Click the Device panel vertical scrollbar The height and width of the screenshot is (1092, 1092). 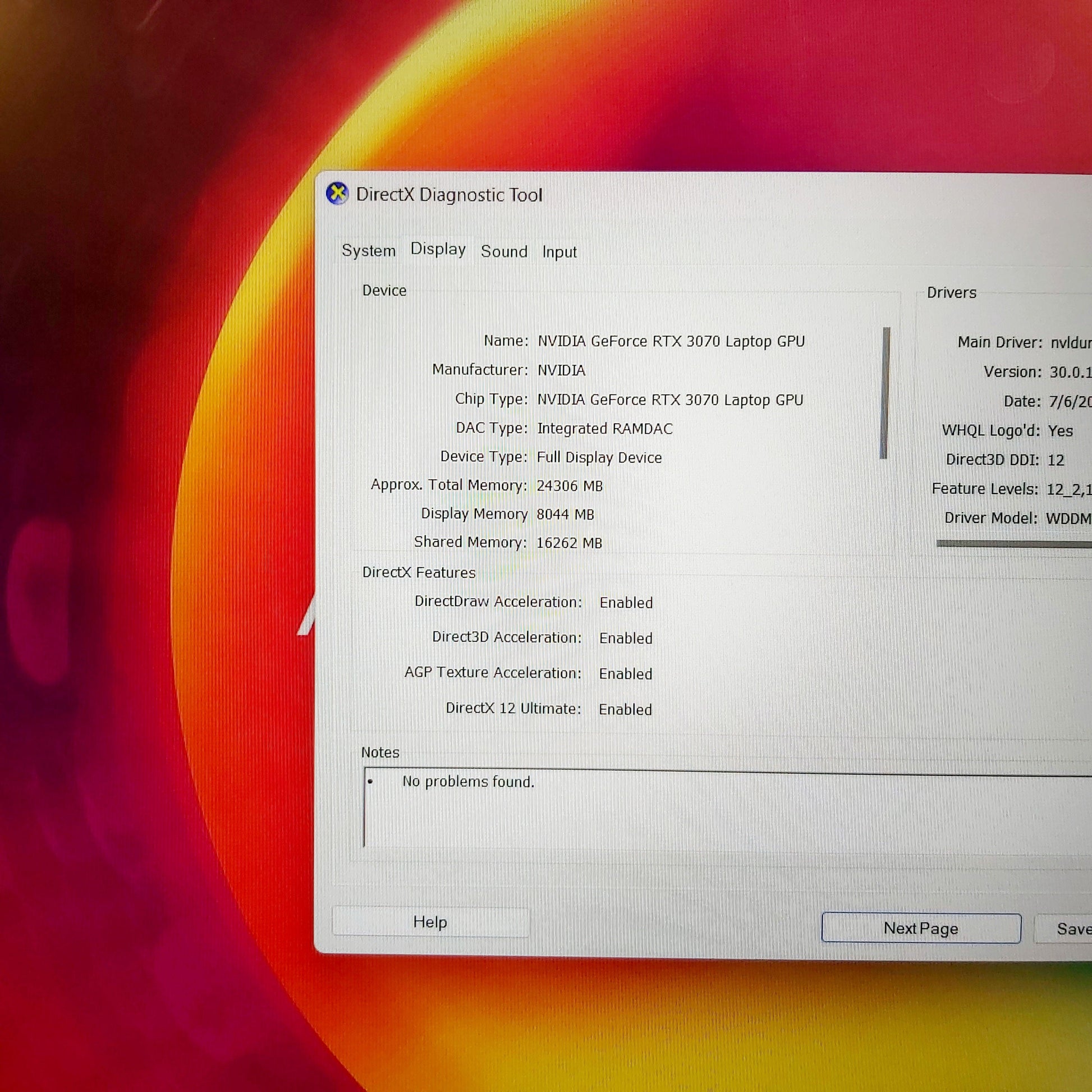885,393
